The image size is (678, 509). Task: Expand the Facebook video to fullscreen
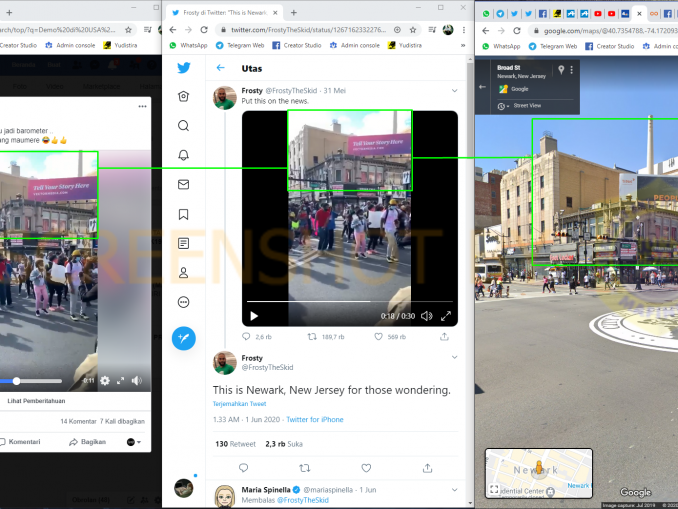click(121, 381)
